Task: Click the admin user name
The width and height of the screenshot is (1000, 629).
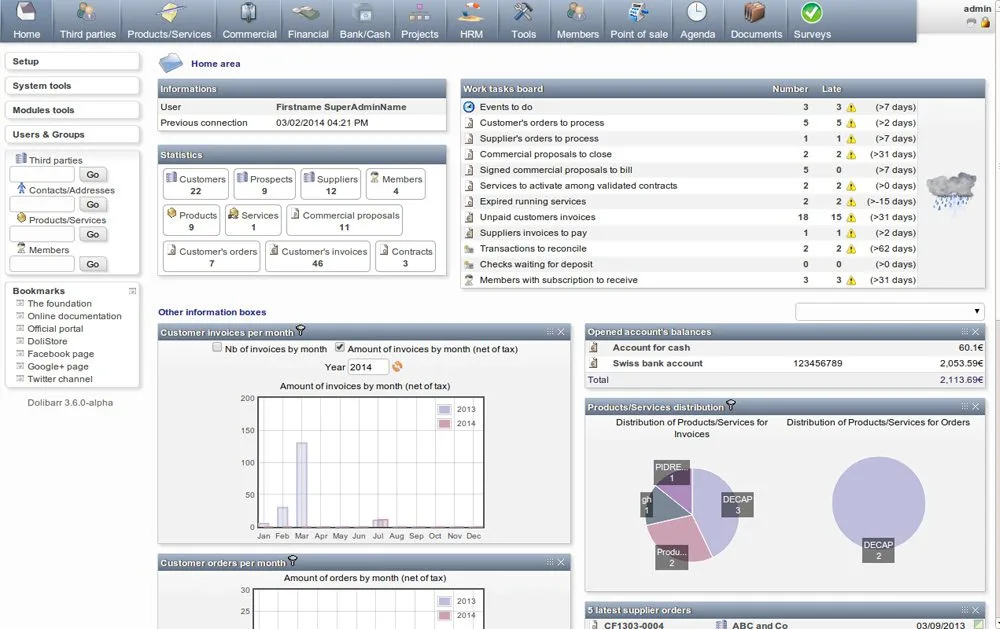Action: click(977, 8)
